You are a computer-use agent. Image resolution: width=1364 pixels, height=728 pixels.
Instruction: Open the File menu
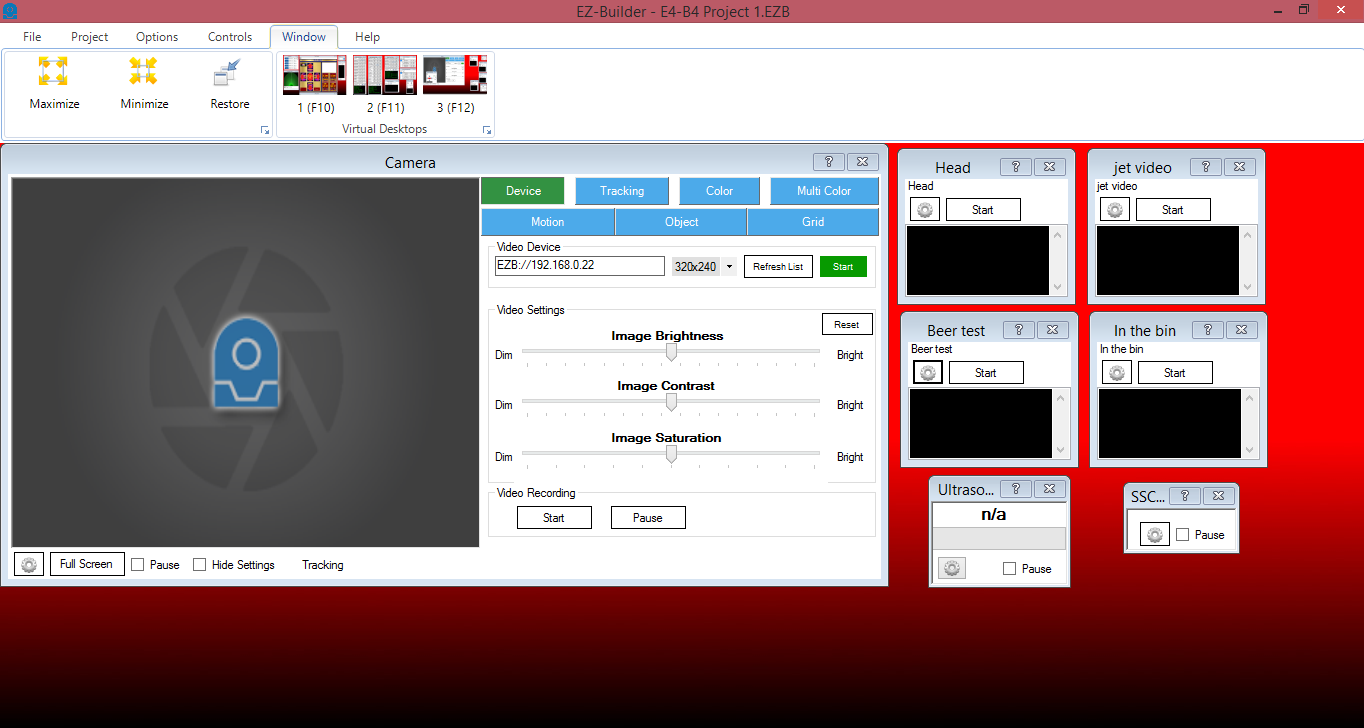coord(32,37)
